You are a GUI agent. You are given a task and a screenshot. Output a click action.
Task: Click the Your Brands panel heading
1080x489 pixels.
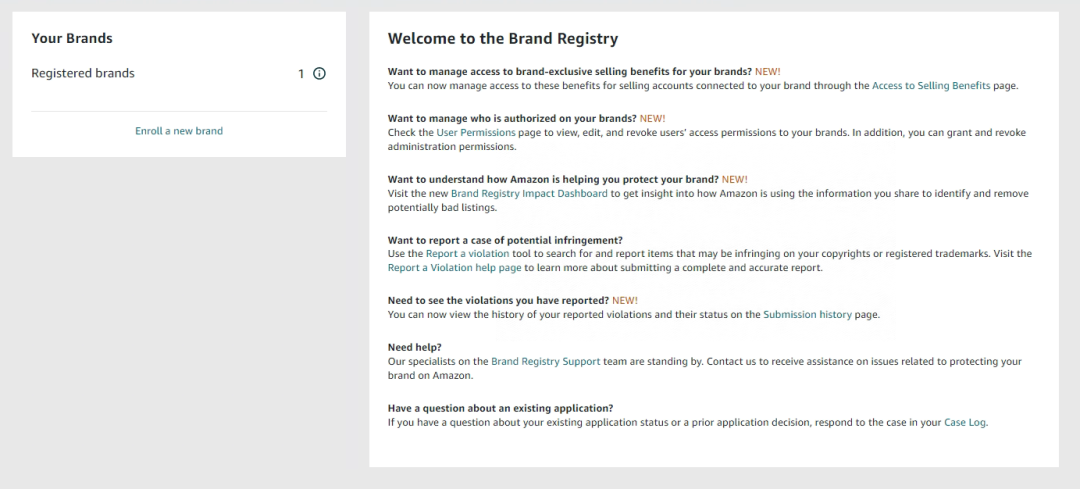(72, 39)
